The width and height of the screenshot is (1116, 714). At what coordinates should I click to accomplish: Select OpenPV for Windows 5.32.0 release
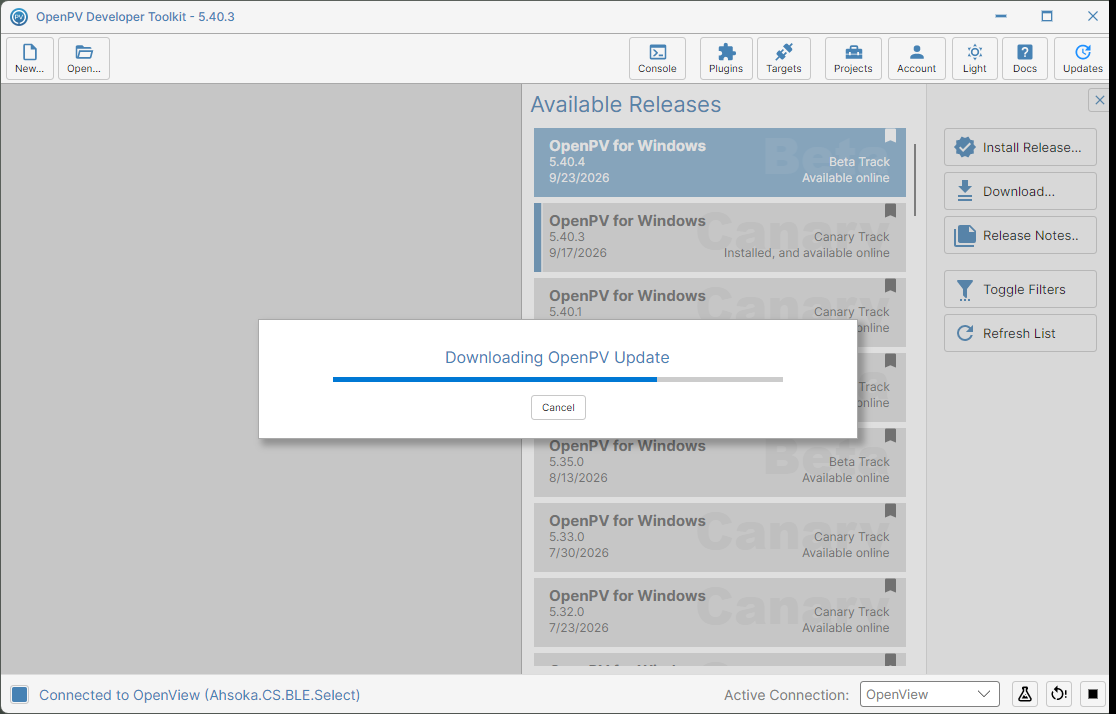(720, 611)
